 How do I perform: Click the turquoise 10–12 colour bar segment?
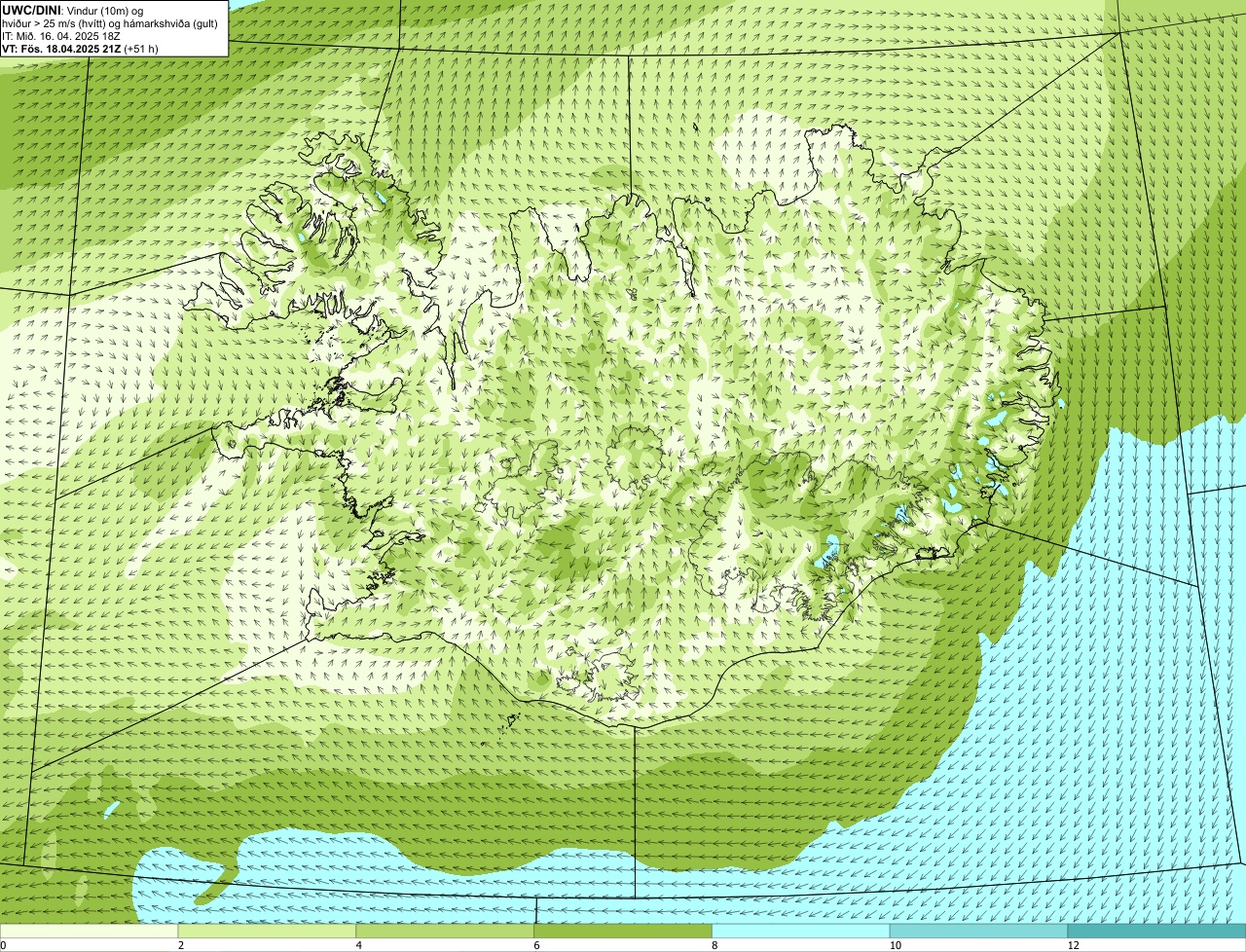tap(979, 932)
